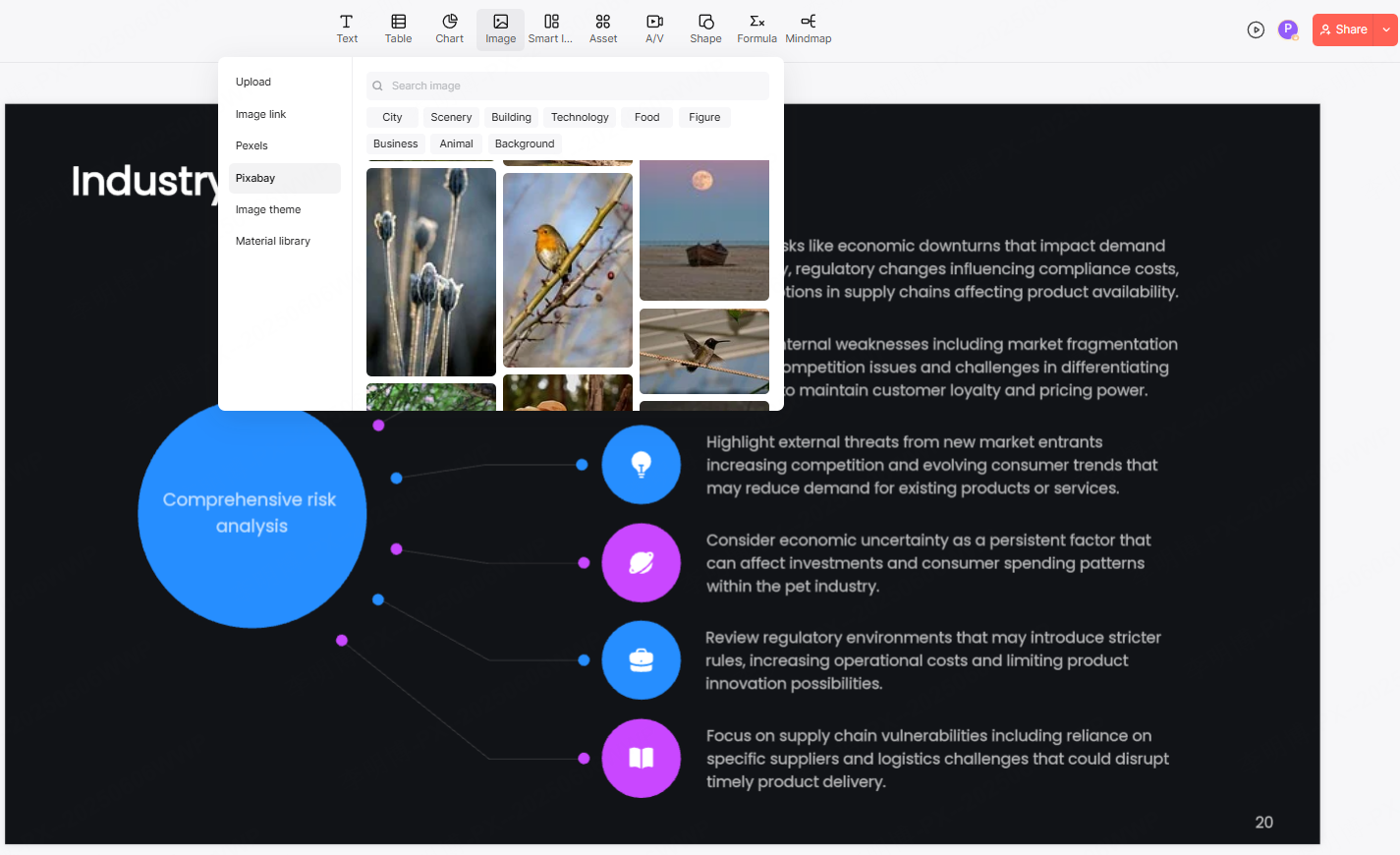This screenshot has width=1400, height=855.
Task: Create a Mindmap using the toolbar icon
Action: coord(808,28)
